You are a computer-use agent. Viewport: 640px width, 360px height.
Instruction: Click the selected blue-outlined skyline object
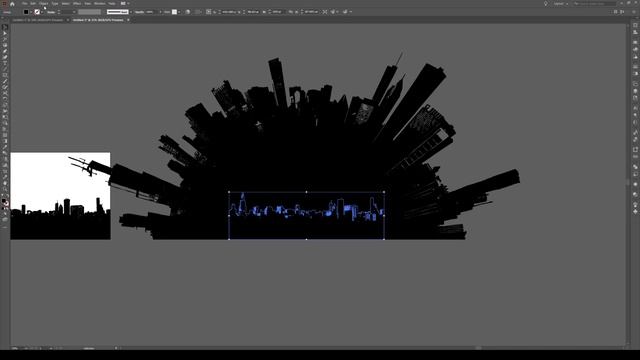[x=307, y=216]
